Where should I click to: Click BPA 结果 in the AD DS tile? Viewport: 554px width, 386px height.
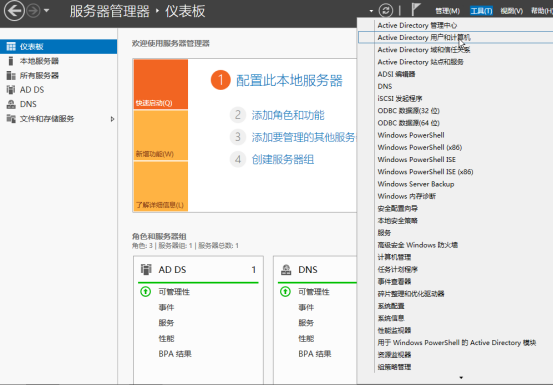tap(175, 354)
